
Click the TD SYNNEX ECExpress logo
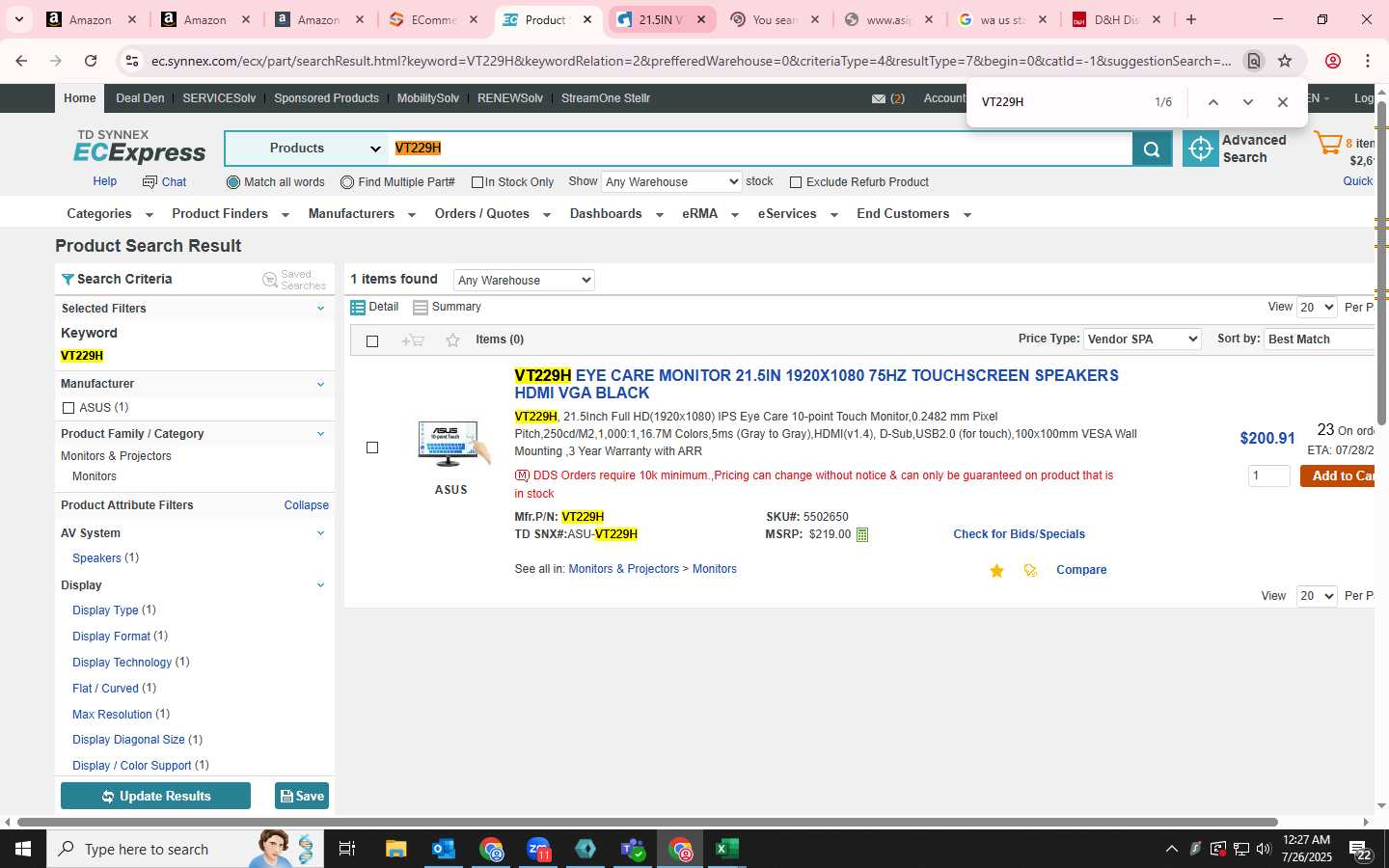tap(140, 147)
